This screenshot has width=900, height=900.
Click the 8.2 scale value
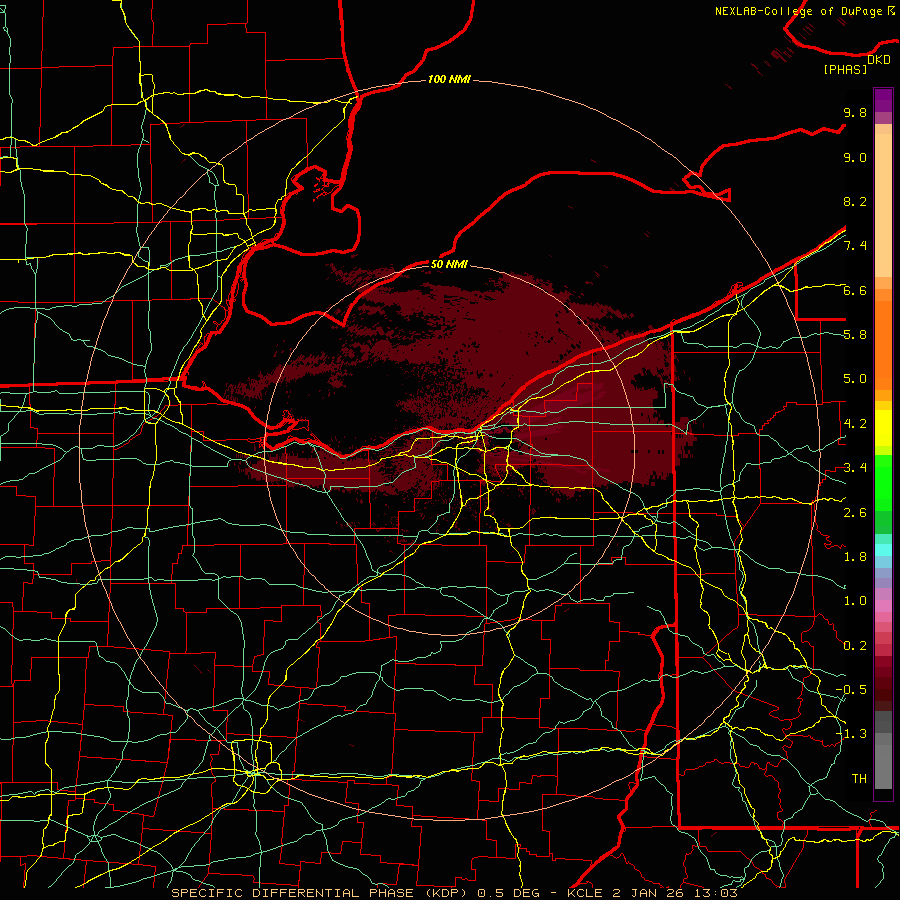click(x=855, y=202)
